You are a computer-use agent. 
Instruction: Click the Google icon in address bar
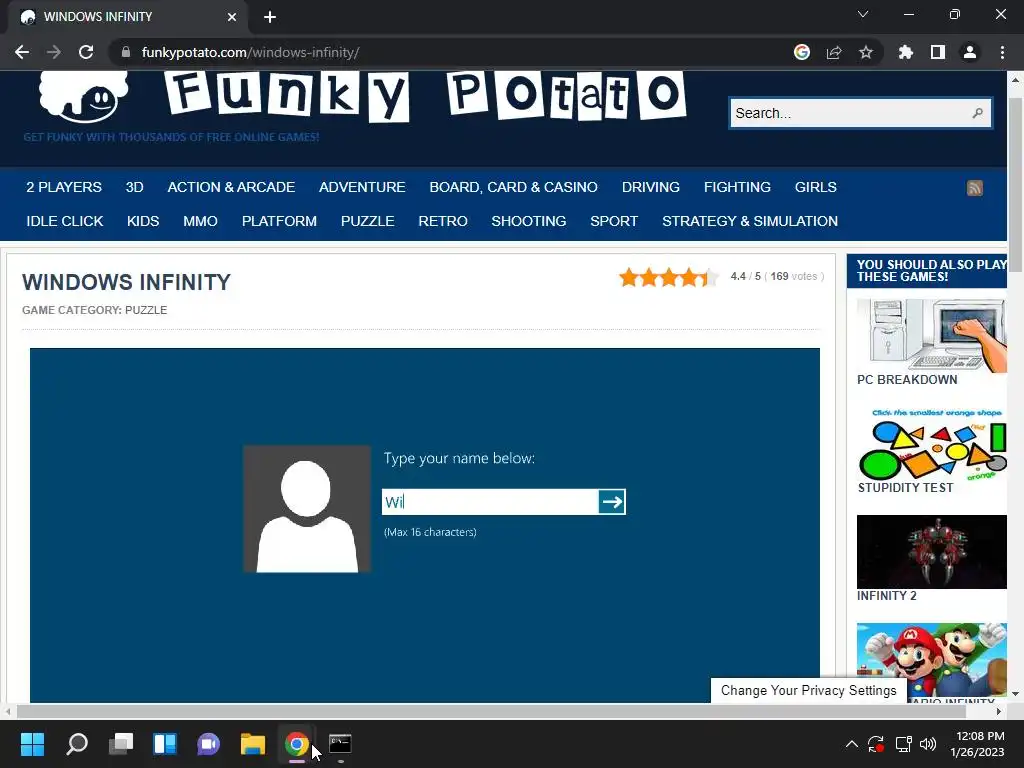pyautogui.click(x=801, y=52)
